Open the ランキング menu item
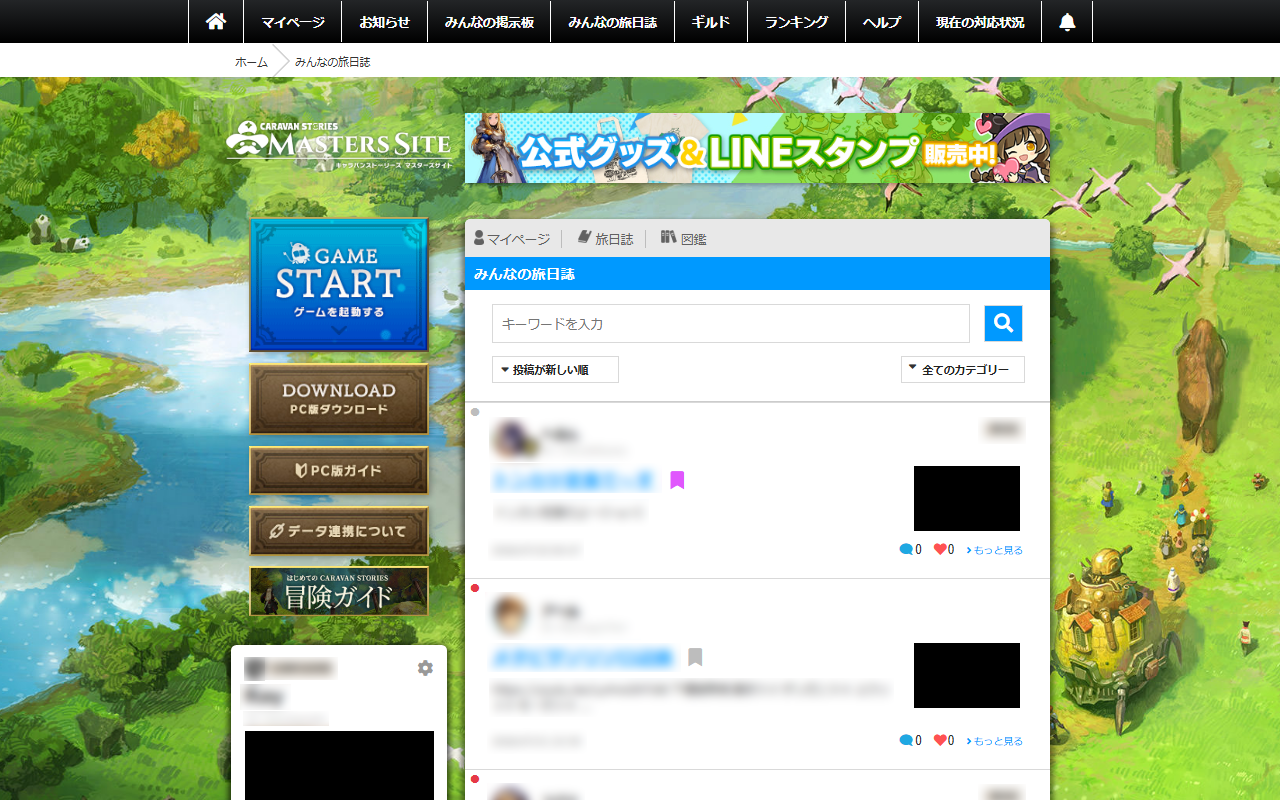 796,22
